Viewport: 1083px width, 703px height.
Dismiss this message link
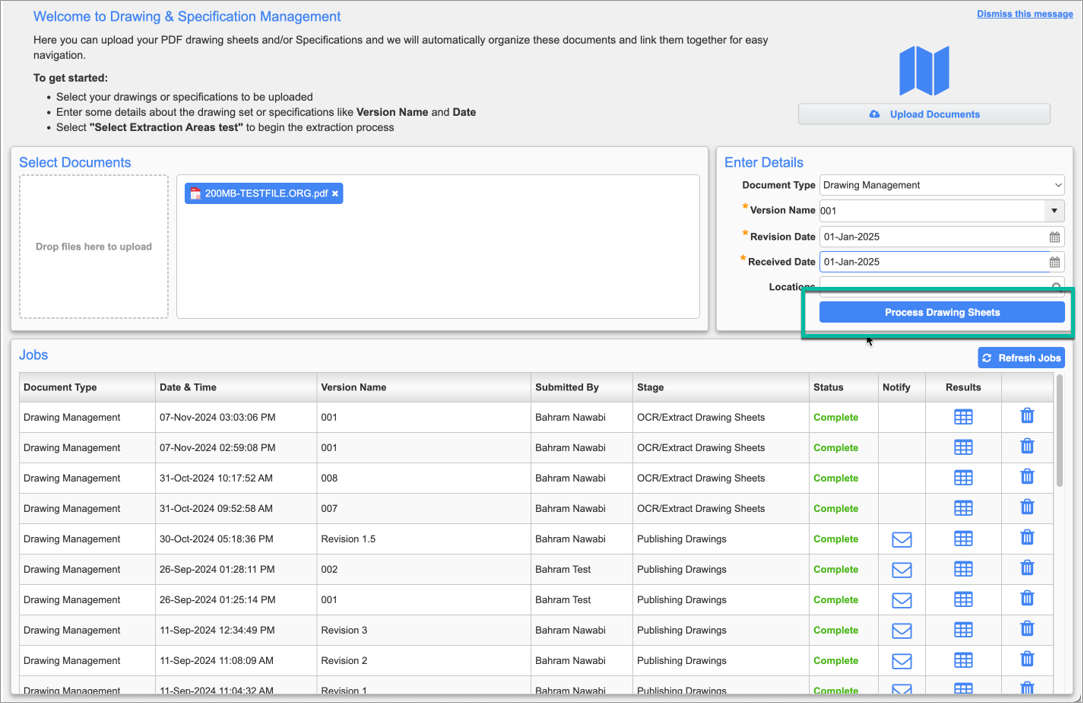1024,14
